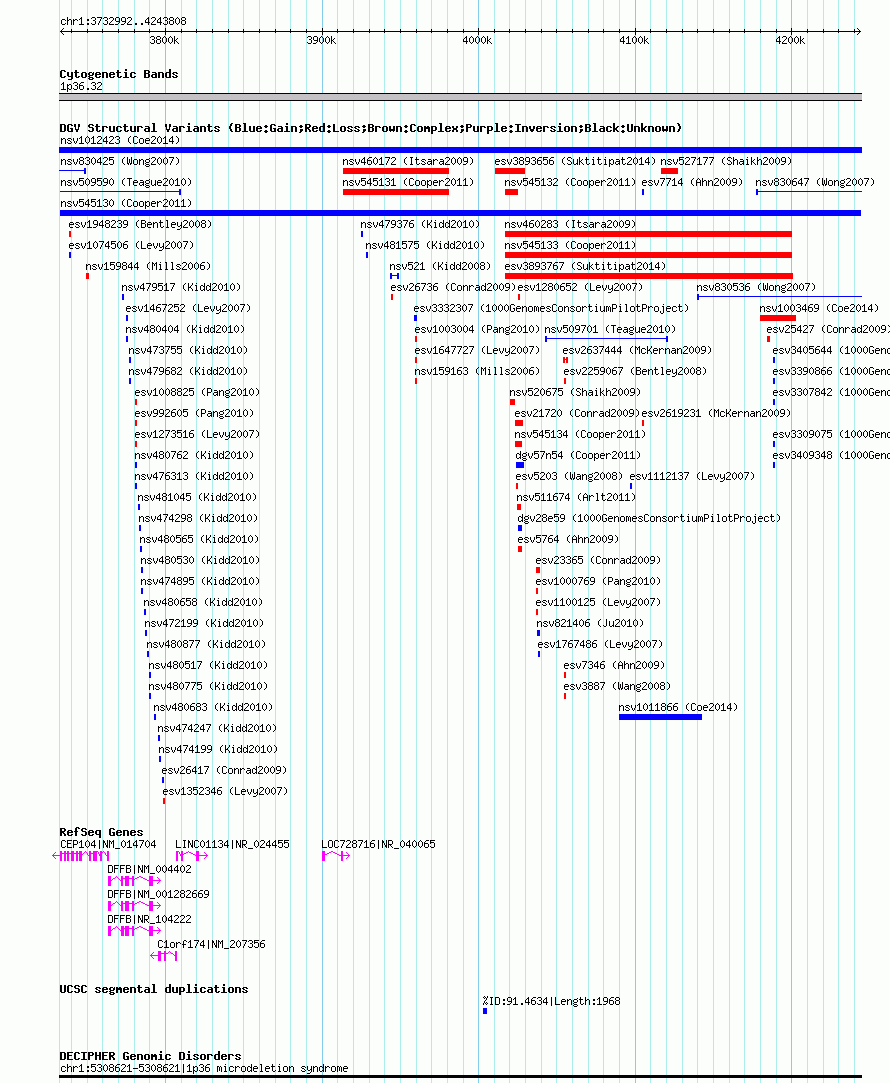This screenshot has width=890, height=1083.
Task: Click the %ID:91.4634 segmental duplication label
Action: point(551,1001)
